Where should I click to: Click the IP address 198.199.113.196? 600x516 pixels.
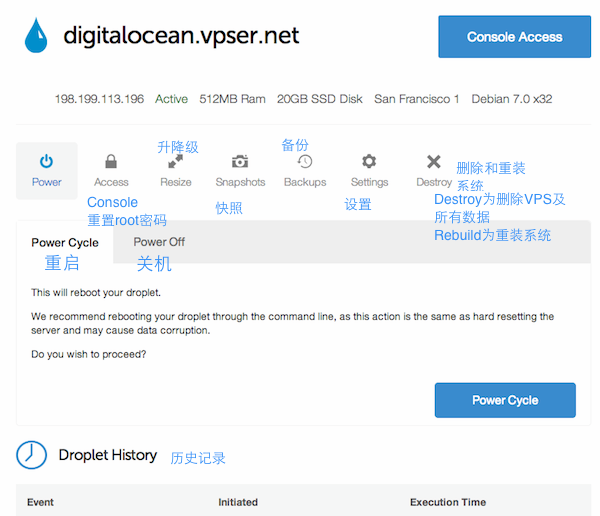pyautogui.click(x=99, y=99)
